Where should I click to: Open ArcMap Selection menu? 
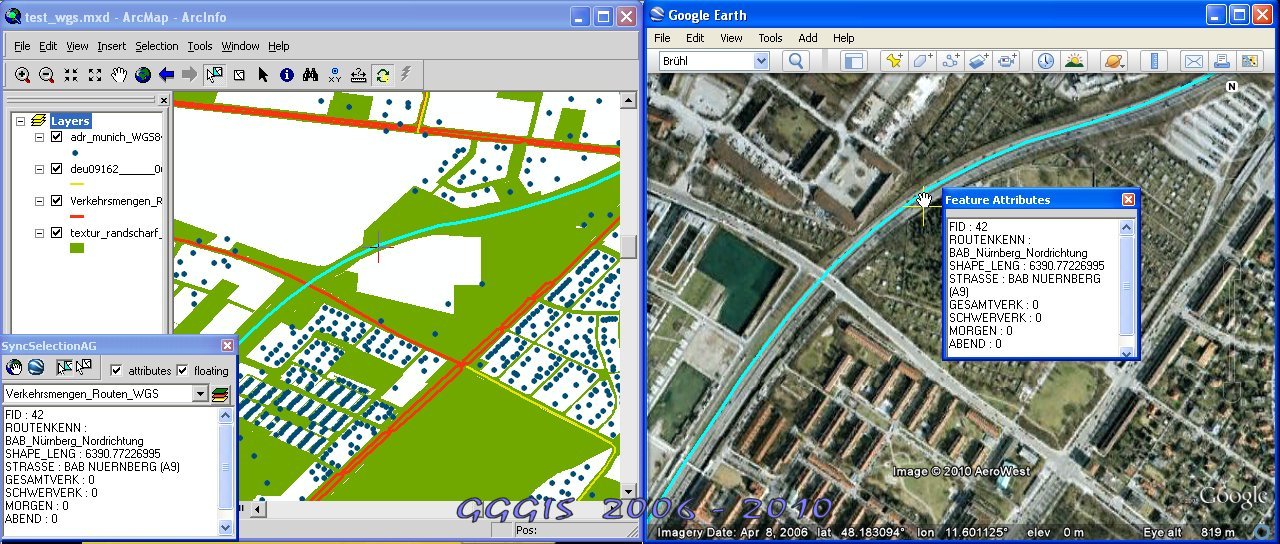pos(157,46)
